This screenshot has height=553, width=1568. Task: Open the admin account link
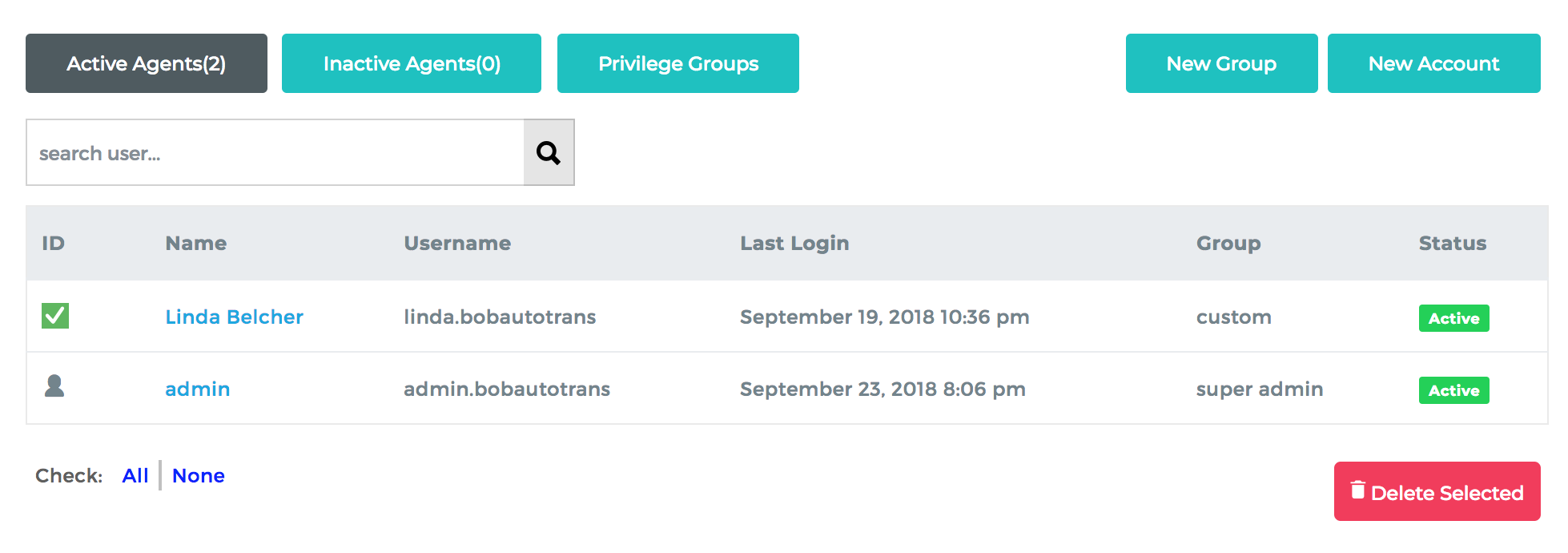pos(197,389)
